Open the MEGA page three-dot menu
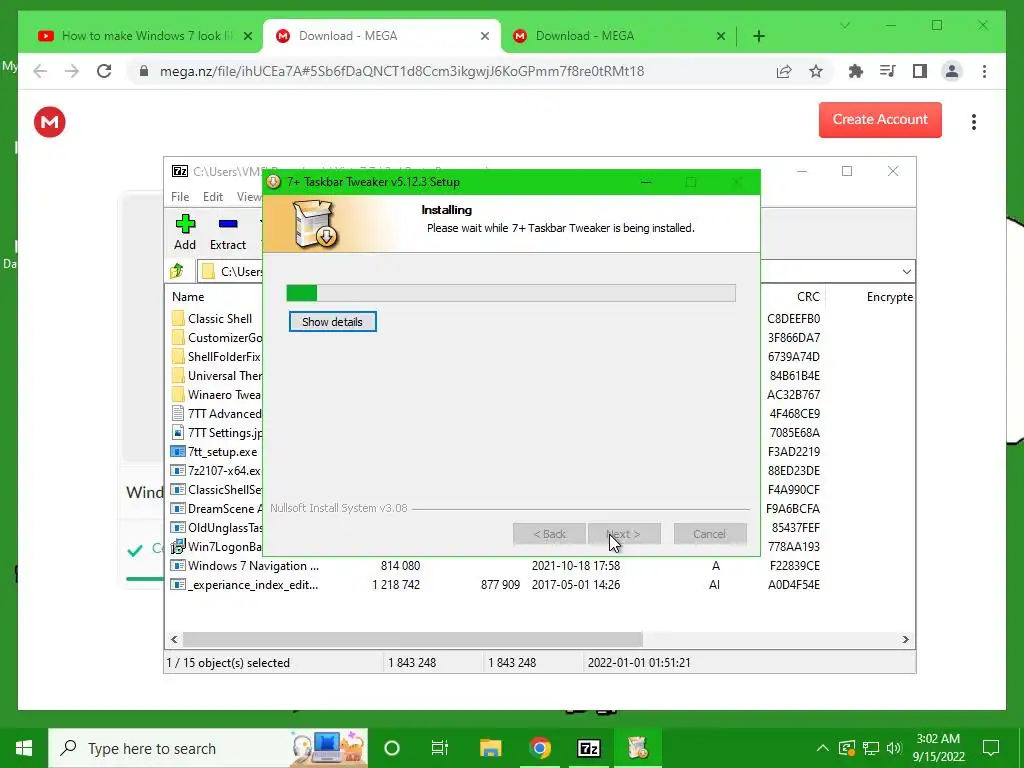 point(974,122)
